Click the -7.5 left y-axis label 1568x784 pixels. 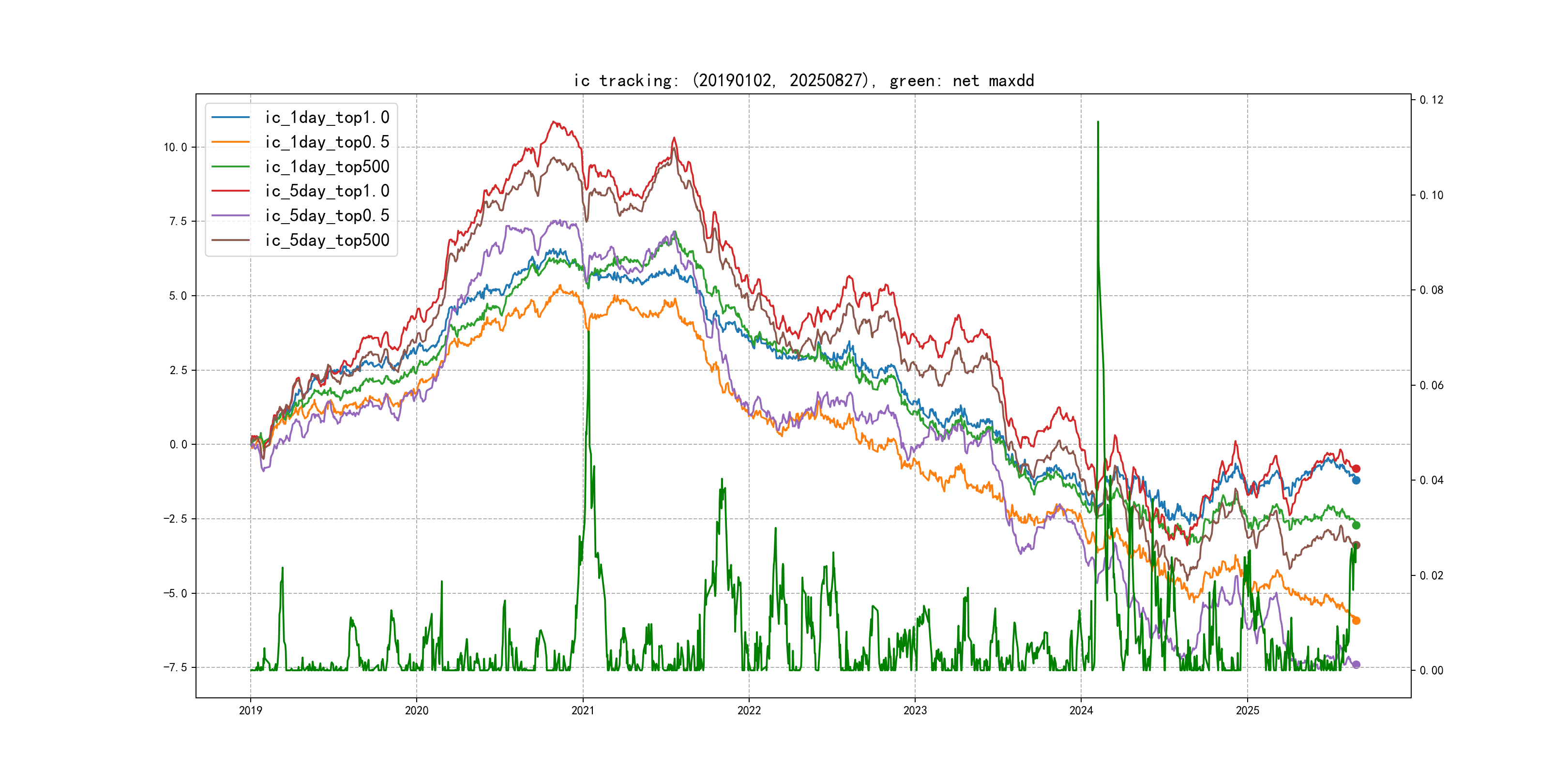[x=175, y=668]
